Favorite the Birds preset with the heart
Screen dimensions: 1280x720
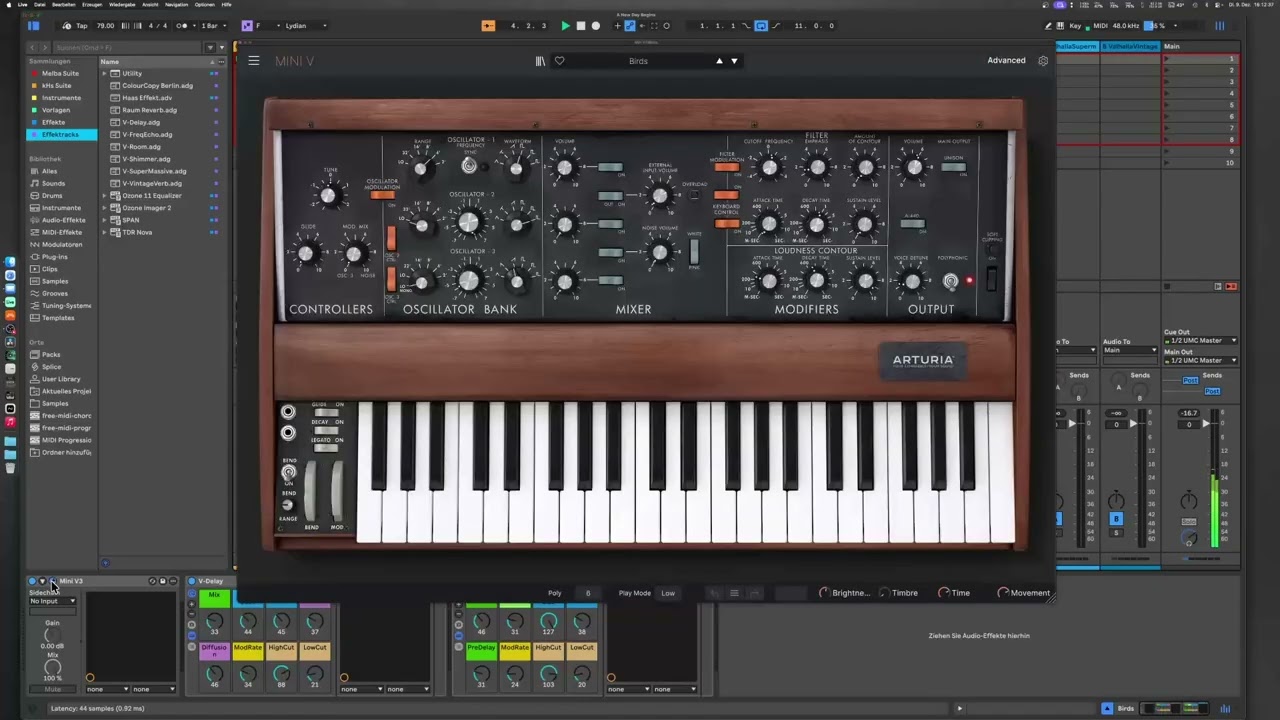tap(559, 61)
